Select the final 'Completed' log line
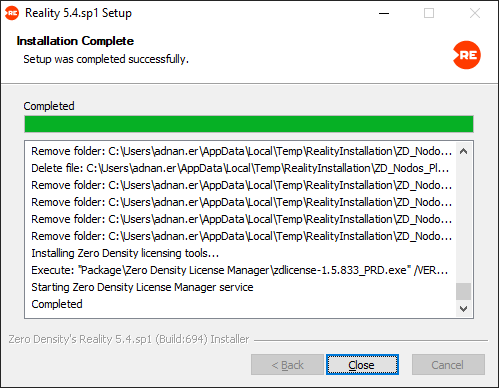 [57, 304]
